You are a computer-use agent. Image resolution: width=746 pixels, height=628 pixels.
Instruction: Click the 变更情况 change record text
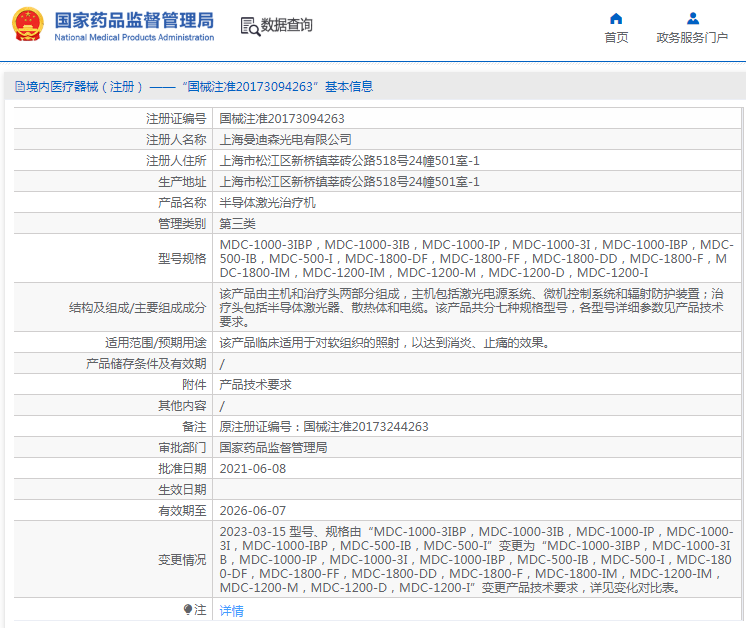tap(476, 559)
